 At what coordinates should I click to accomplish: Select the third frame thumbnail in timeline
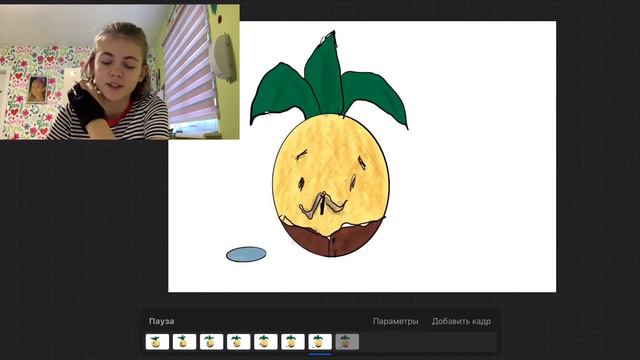[x=211, y=342]
